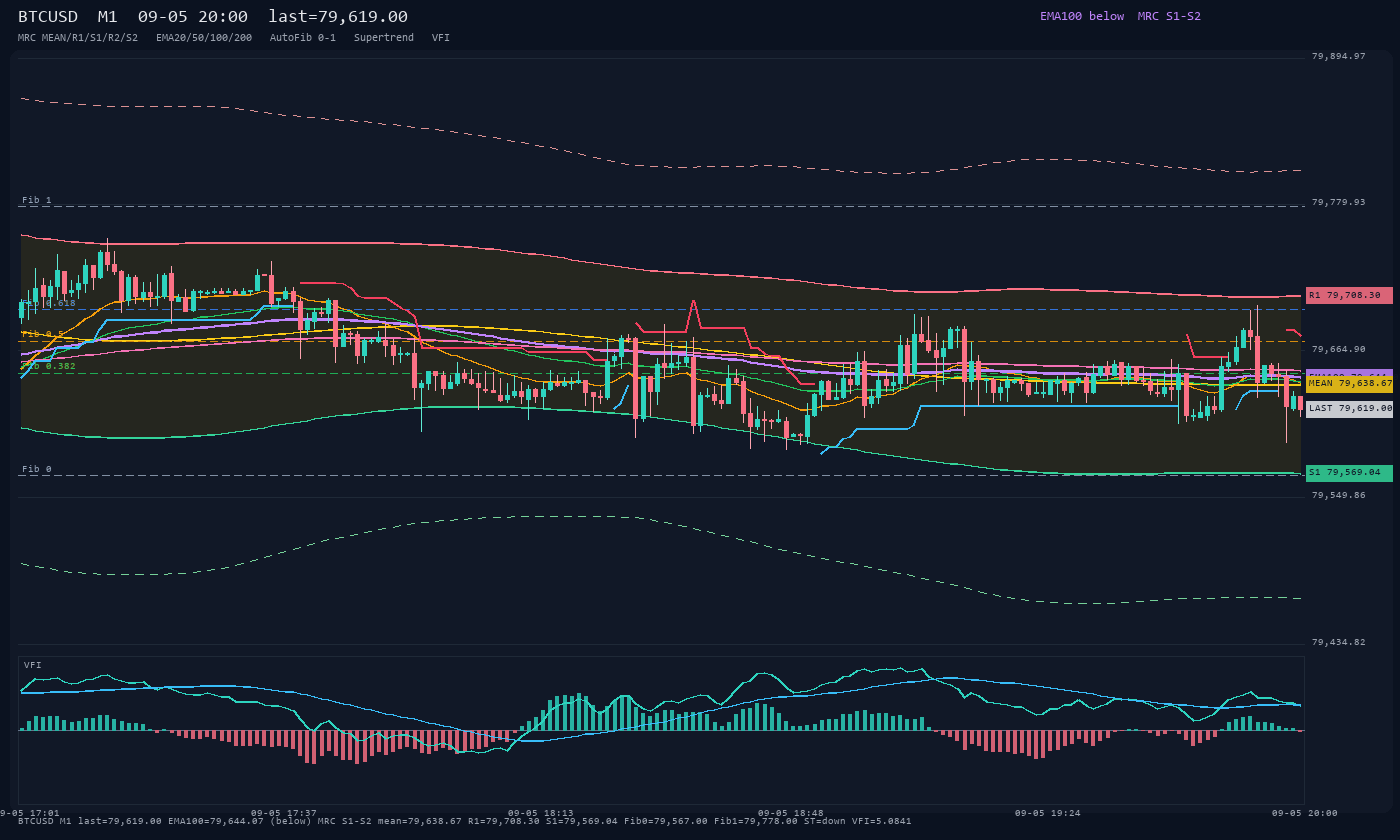Click the 79,549.86 price axis label

[1338, 495]
